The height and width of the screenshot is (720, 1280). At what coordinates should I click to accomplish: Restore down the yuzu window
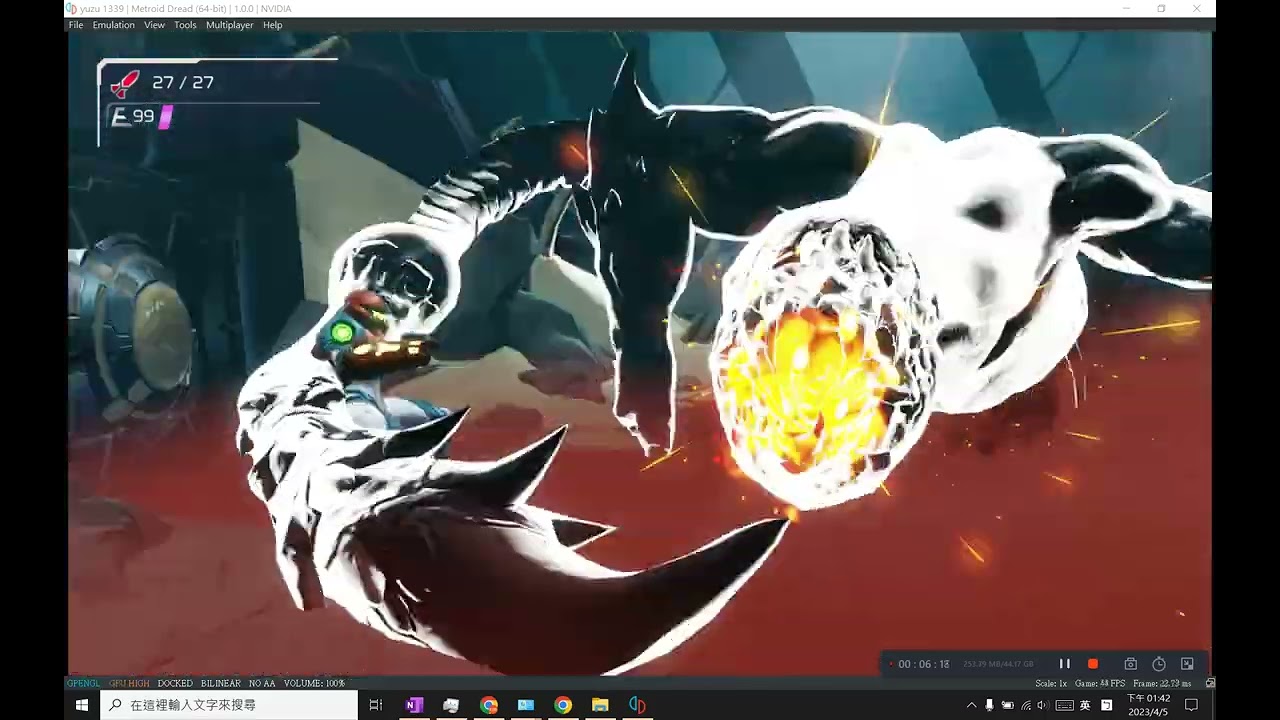(1161, 9)
